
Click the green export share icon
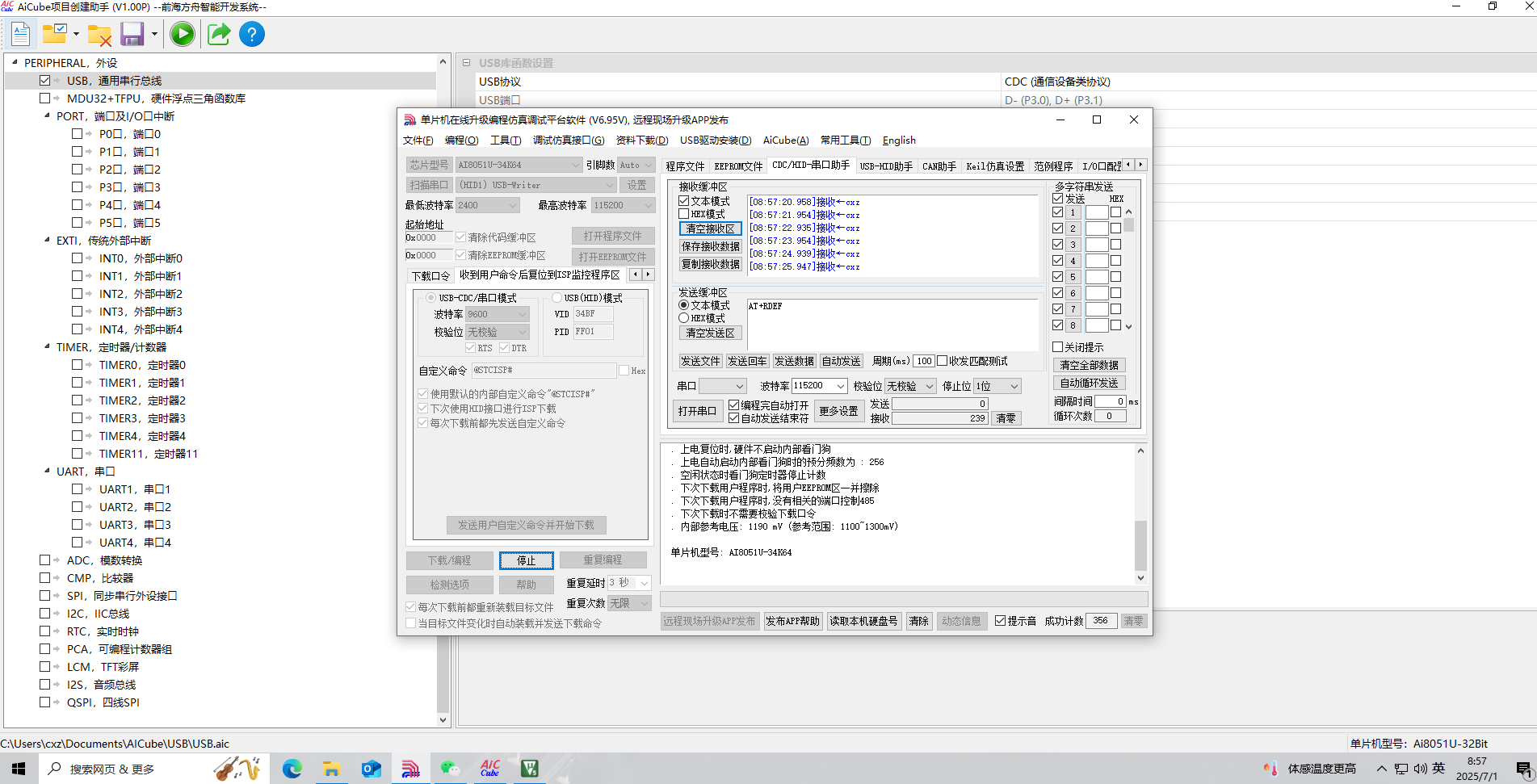pyautogui.click(x=219, y=34)
